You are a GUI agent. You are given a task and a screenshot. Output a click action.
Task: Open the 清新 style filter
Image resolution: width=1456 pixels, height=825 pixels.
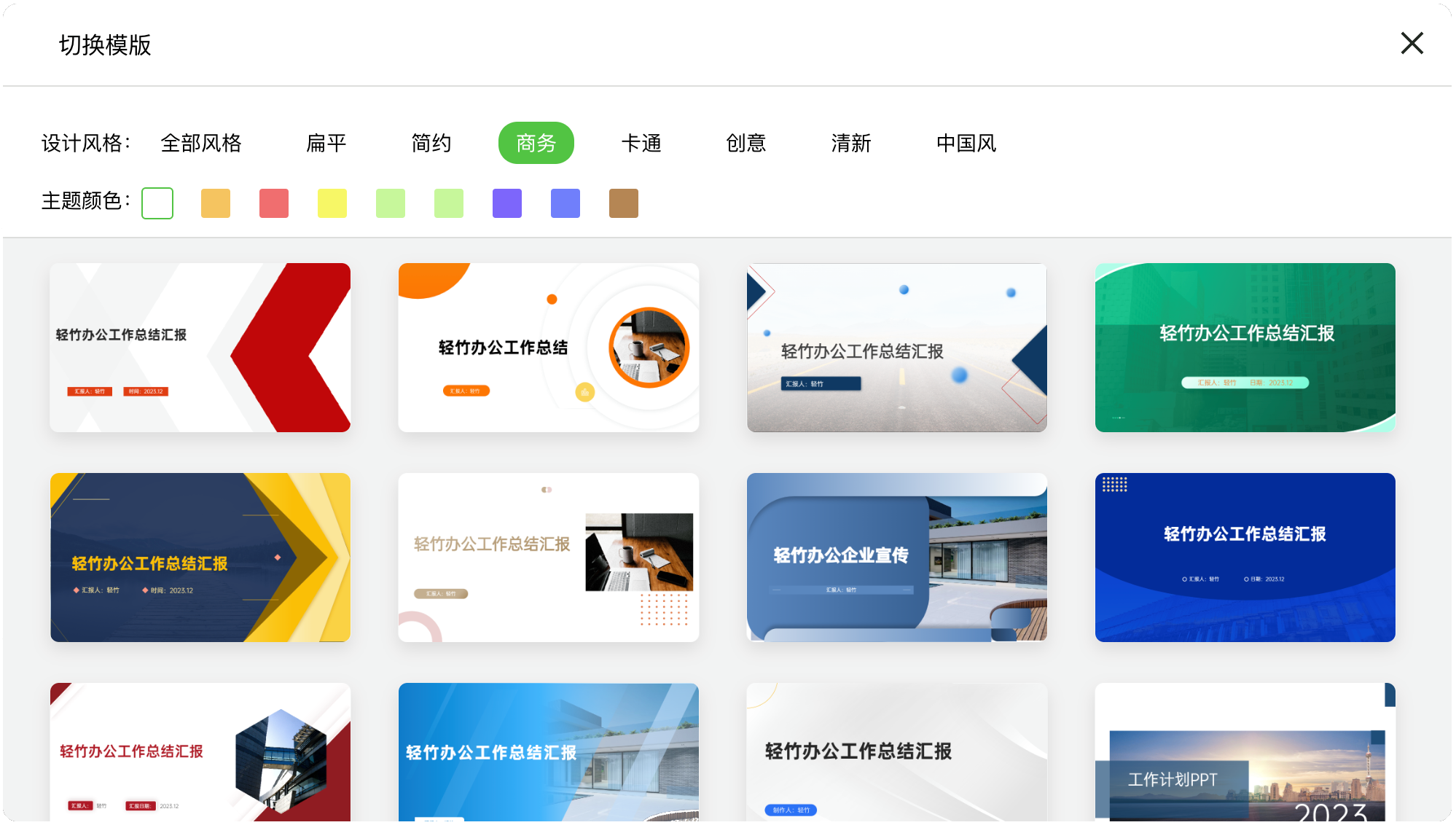[x=851, y=143]
